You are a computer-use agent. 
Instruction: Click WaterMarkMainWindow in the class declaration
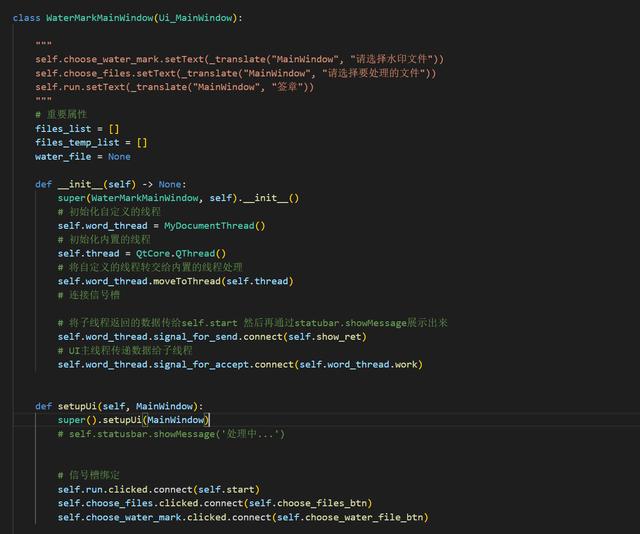98,18
